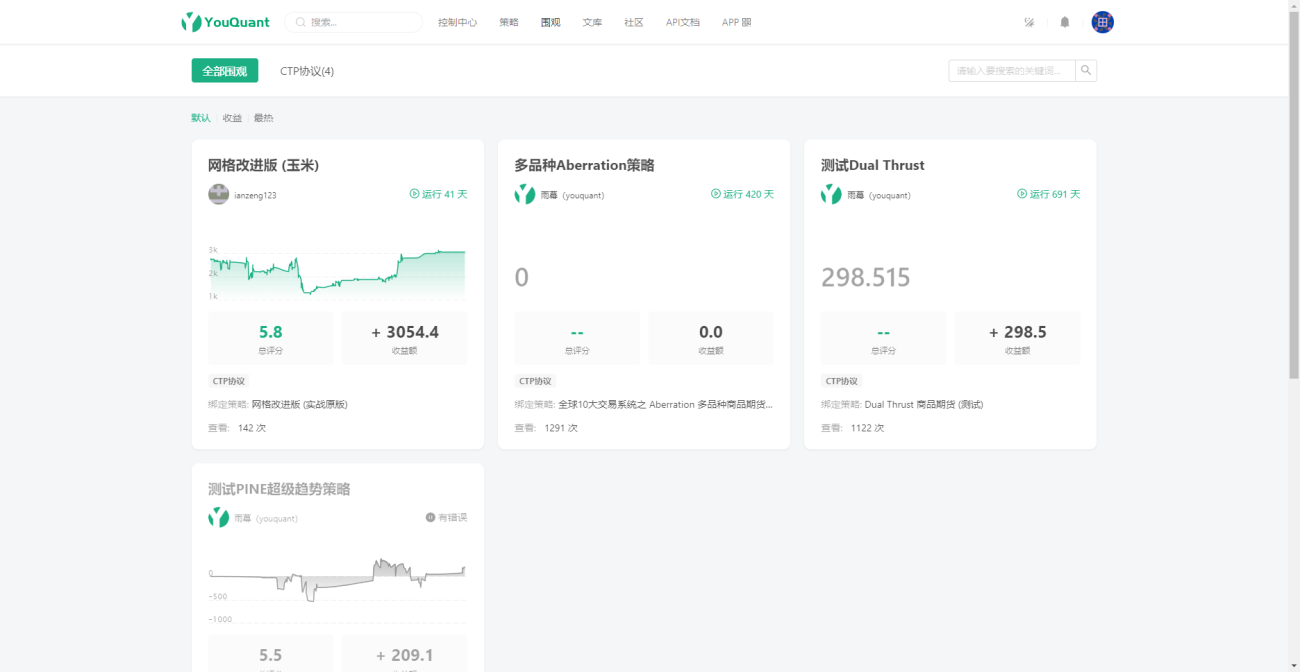The height and width of the screenshot is (672, 1300).
Task: Click CTP协议 tag on 网格改进版 card
Action: pyautogui.click(x=228, y=381)
